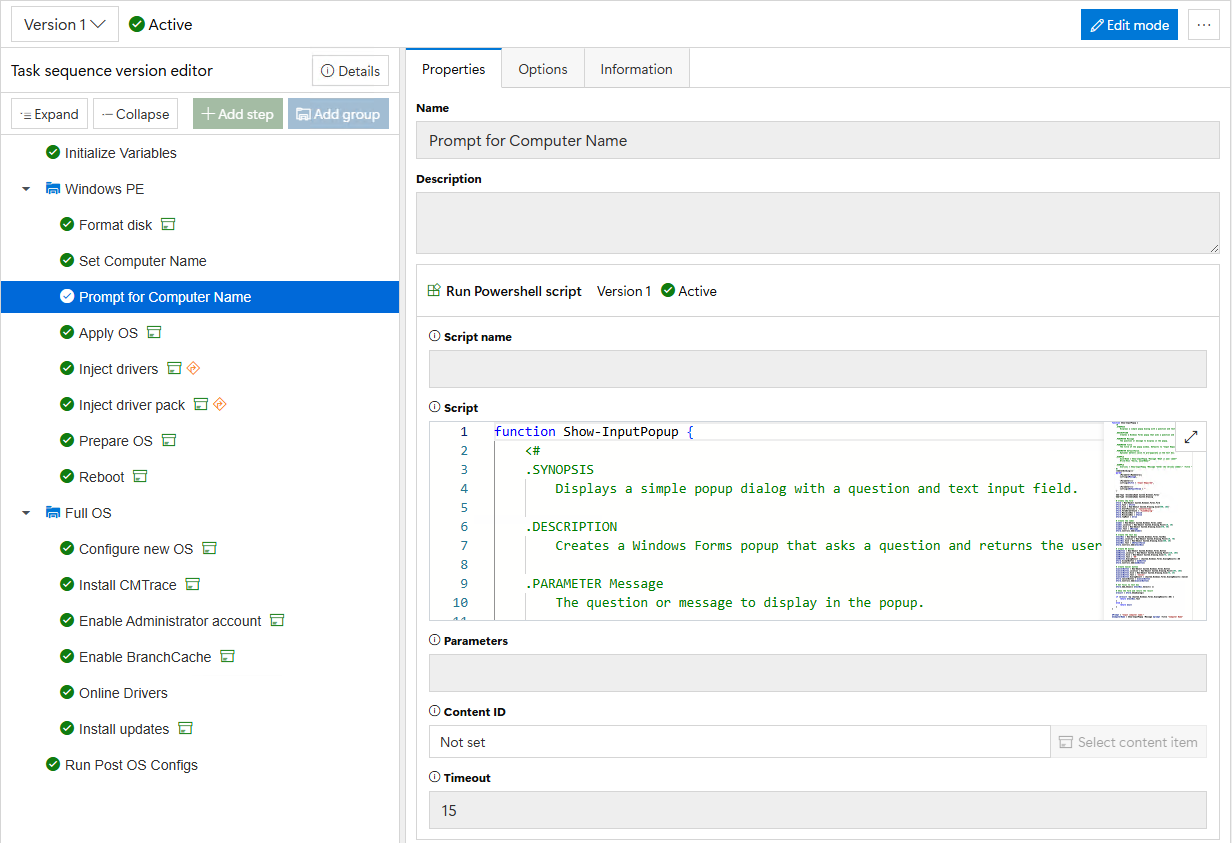
Task: Click the content icon next to Reboot
Action: pyautogui.click(x=140, y=476)
